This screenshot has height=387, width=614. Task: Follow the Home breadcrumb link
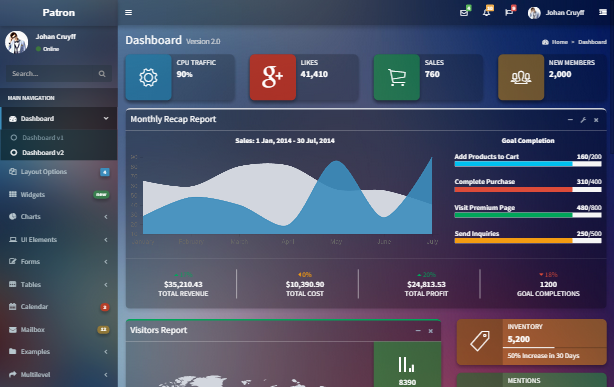tap(560, 42)
